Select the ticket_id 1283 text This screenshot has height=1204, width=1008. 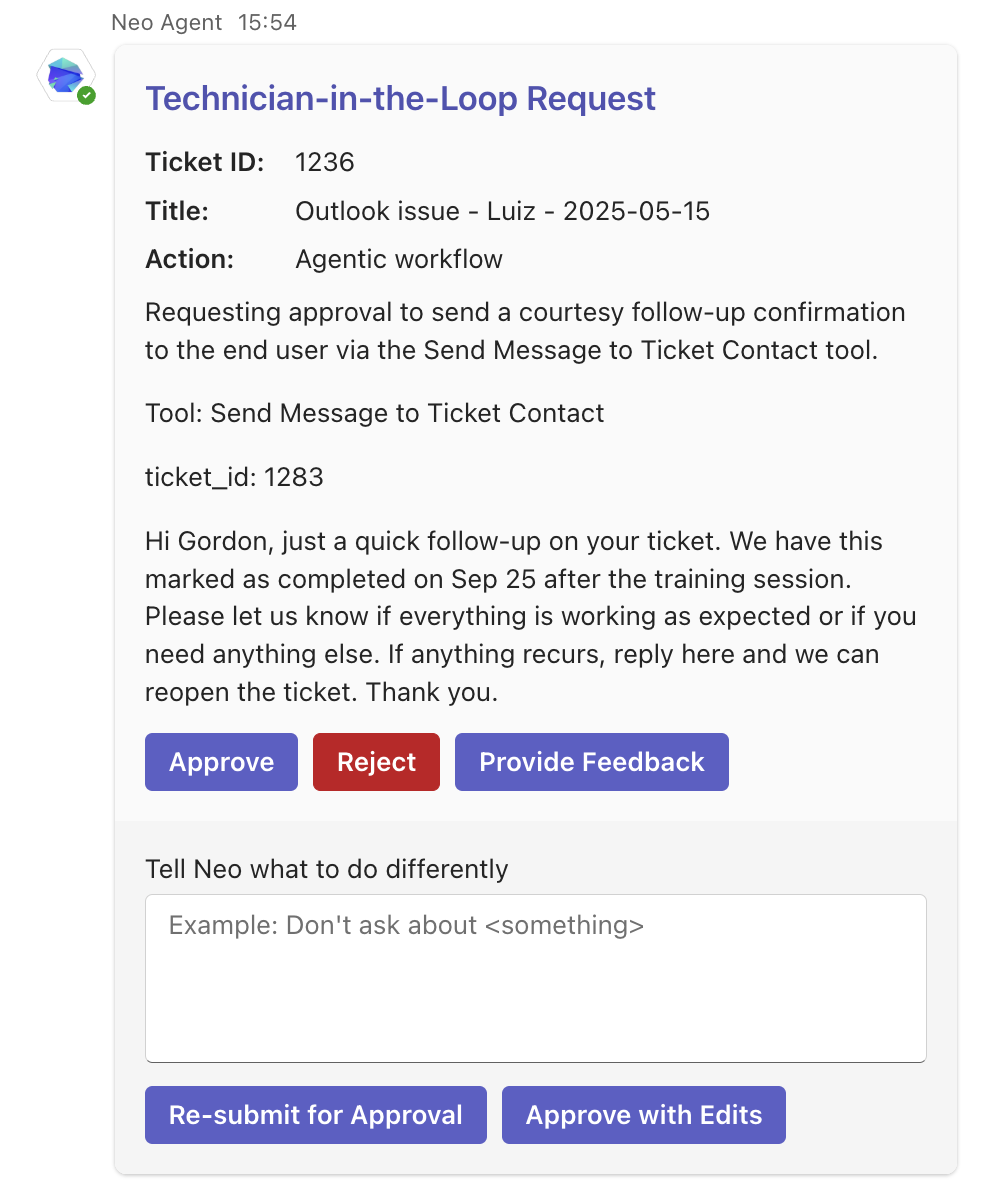tap(233, 477)
